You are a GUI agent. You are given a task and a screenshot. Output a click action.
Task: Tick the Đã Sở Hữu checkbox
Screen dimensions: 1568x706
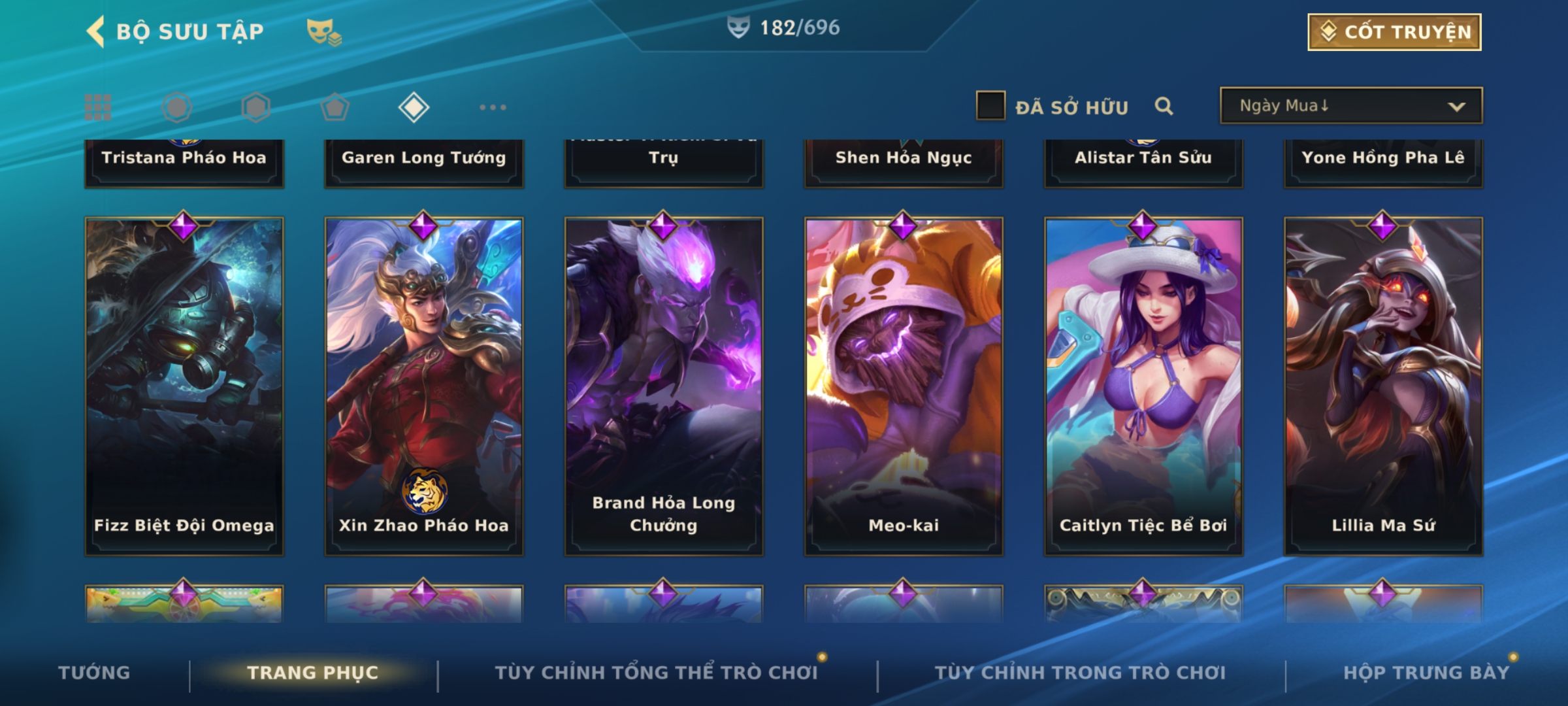[x=990, y=105]
